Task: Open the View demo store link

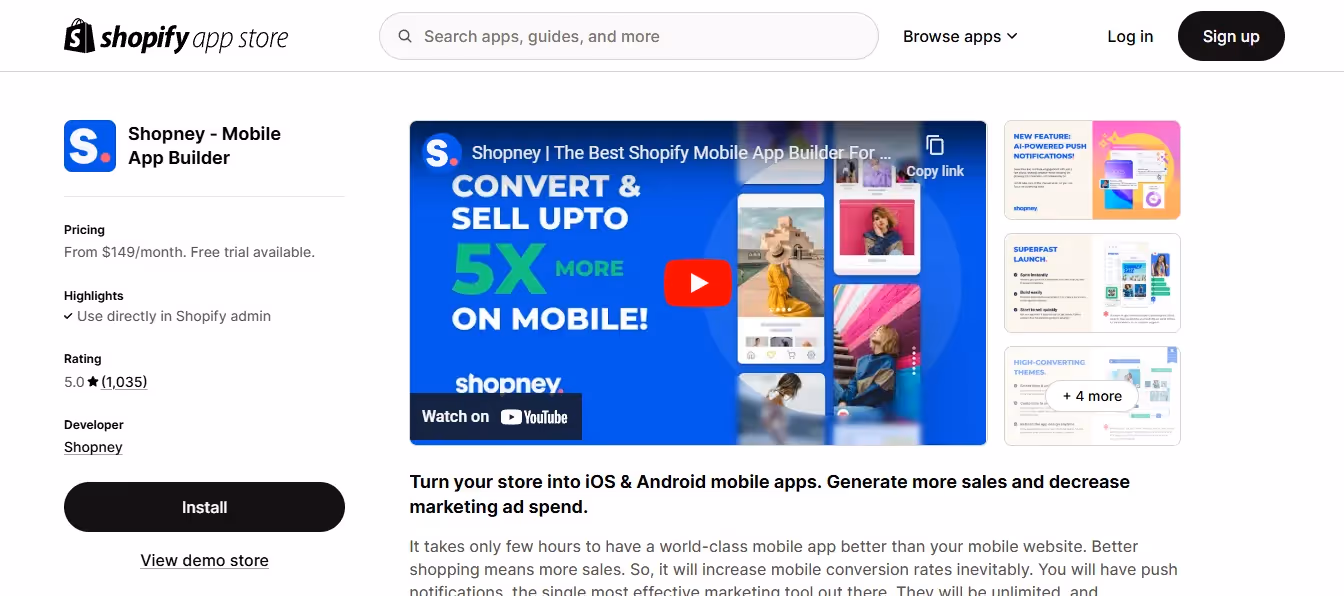Action: click(204, 560)
